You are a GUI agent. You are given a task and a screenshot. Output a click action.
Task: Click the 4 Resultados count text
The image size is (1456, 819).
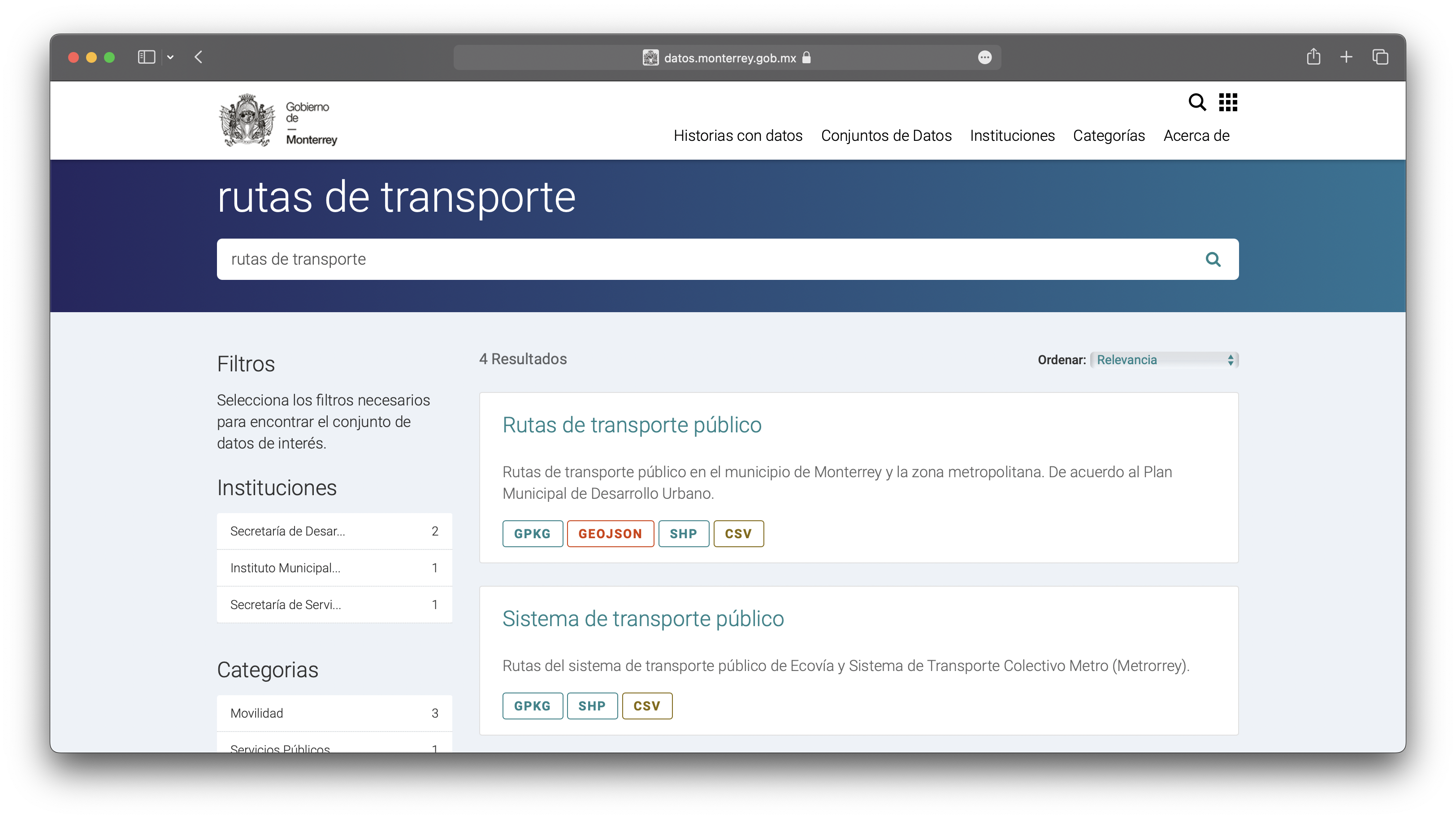point(523,359)
